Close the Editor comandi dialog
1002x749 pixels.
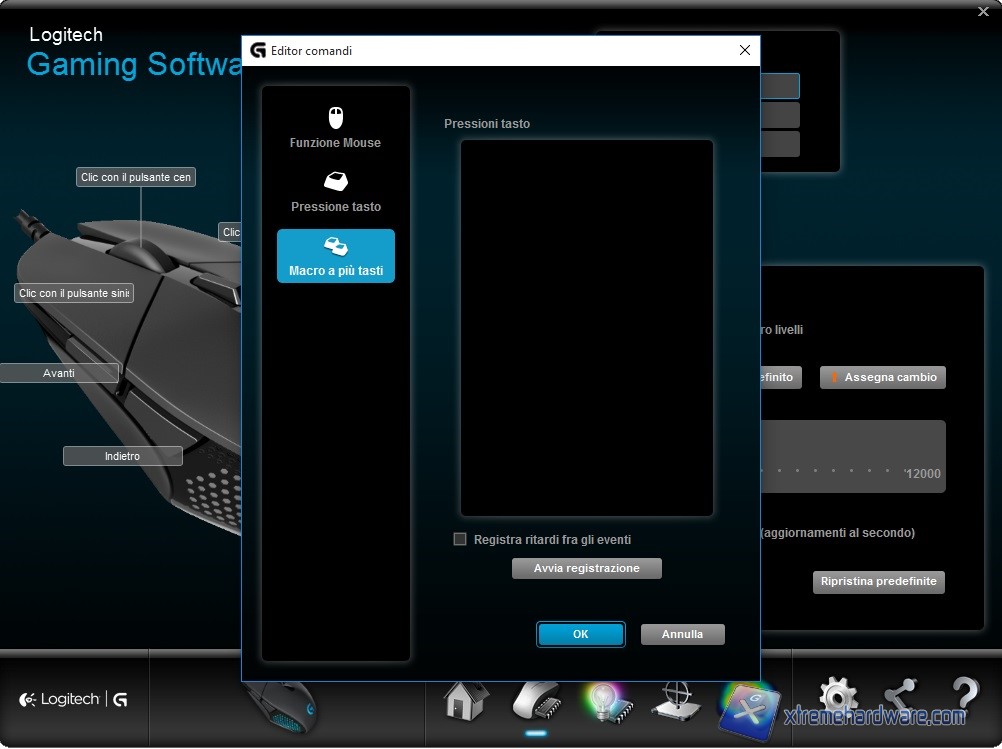(744, 50)
